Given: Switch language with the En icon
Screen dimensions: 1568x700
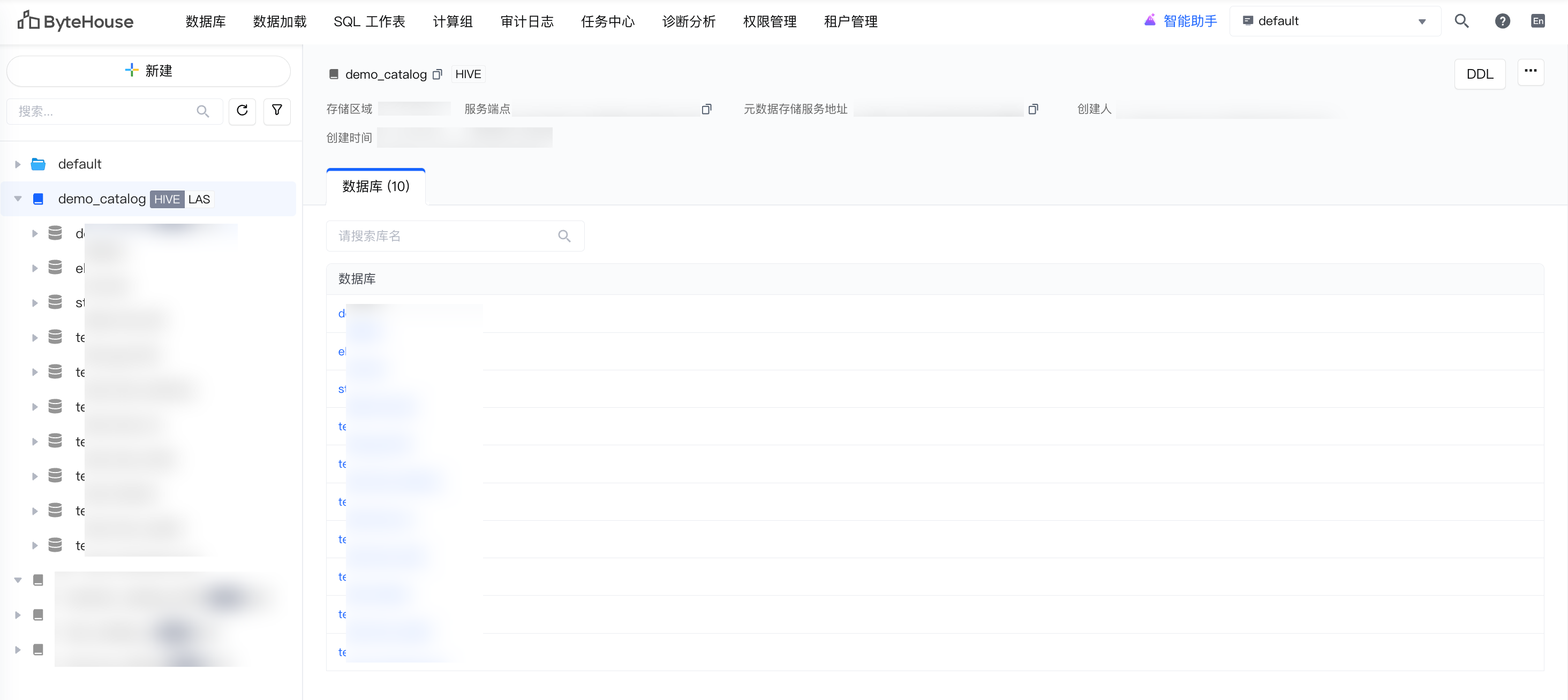Looking at the screenshot, I should point(1537,21).
